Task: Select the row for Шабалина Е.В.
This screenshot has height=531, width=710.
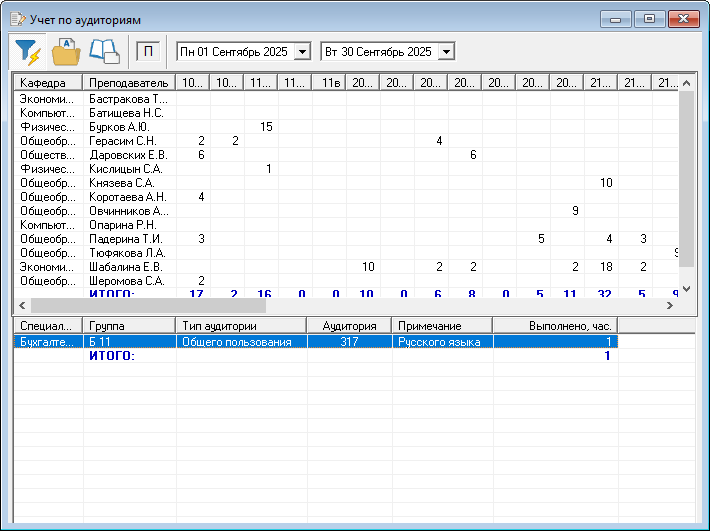Action: tap(126, 267)
